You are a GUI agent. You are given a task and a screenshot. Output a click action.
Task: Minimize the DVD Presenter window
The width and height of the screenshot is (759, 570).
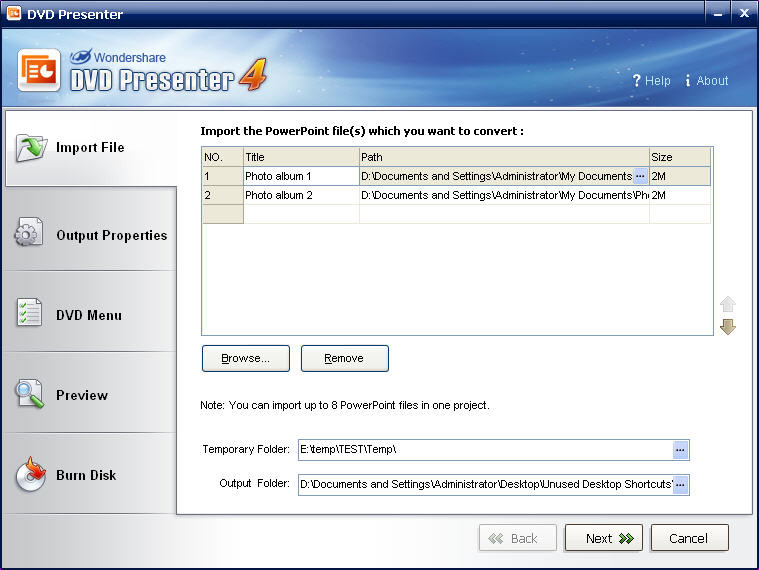coord(718,14)
